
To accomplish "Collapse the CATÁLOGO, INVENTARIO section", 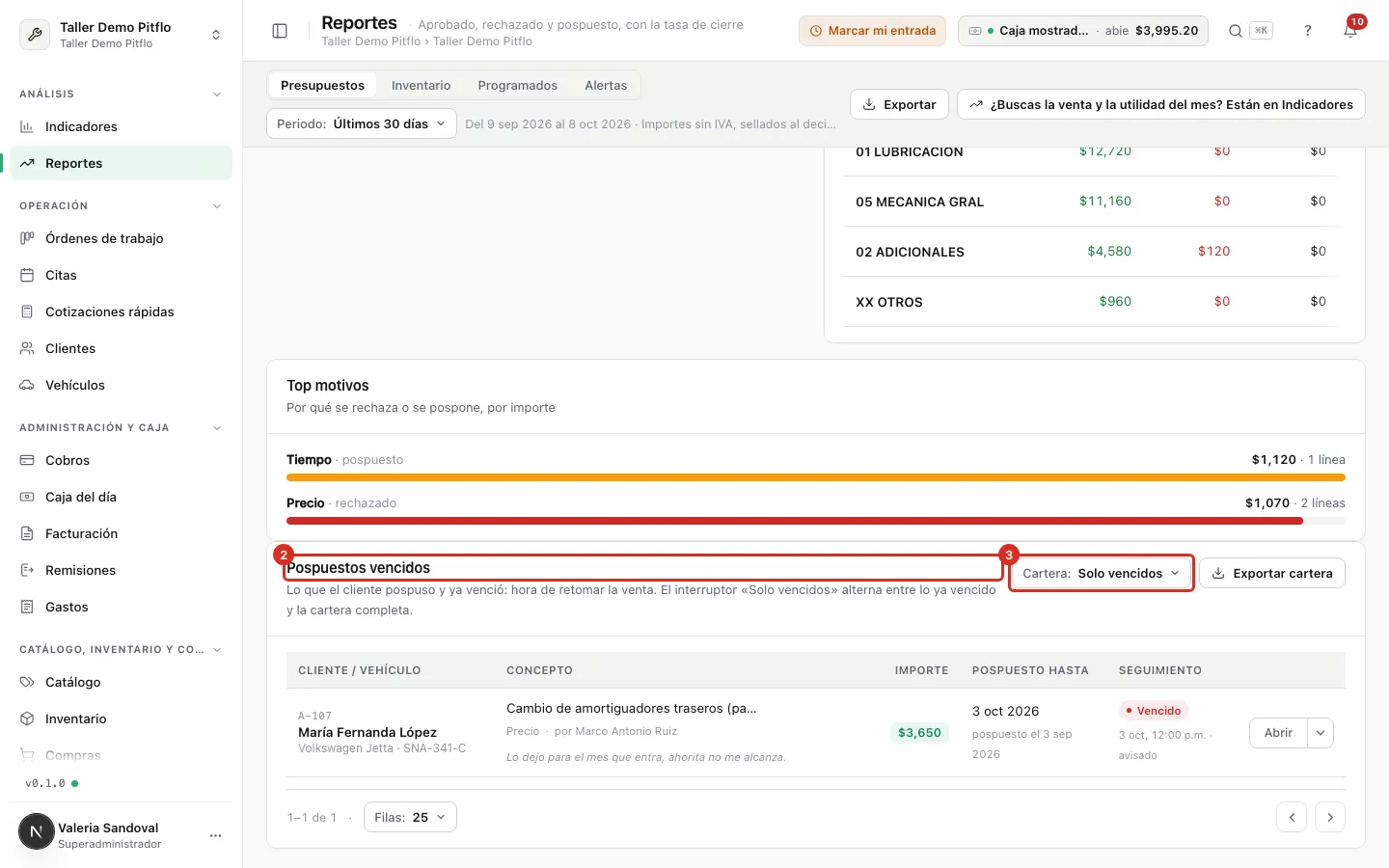I will [x=217, y=650].
